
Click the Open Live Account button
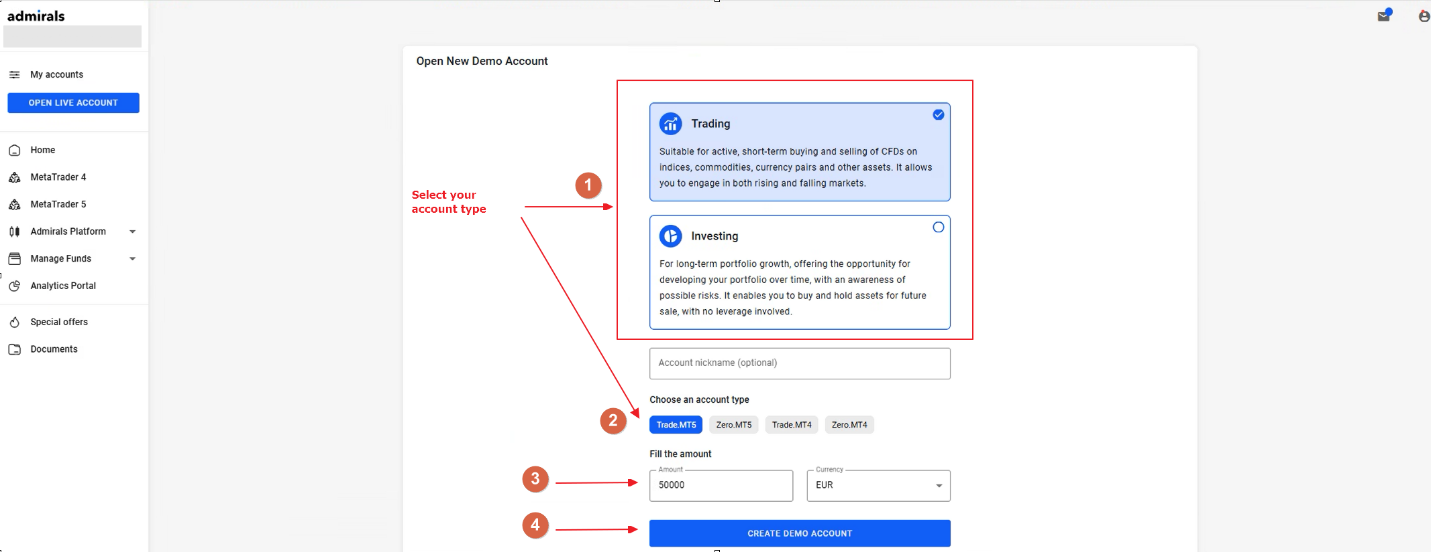point(73,103)
